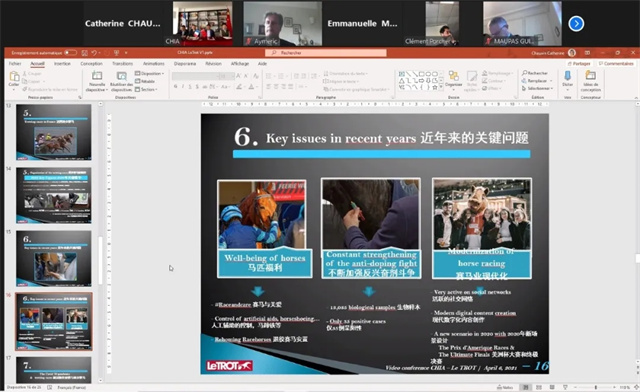The height and width of the screenshot is (392, 640).
Task: Select slide 15 thumbnail in panel
Action: (x=53, y=258)
